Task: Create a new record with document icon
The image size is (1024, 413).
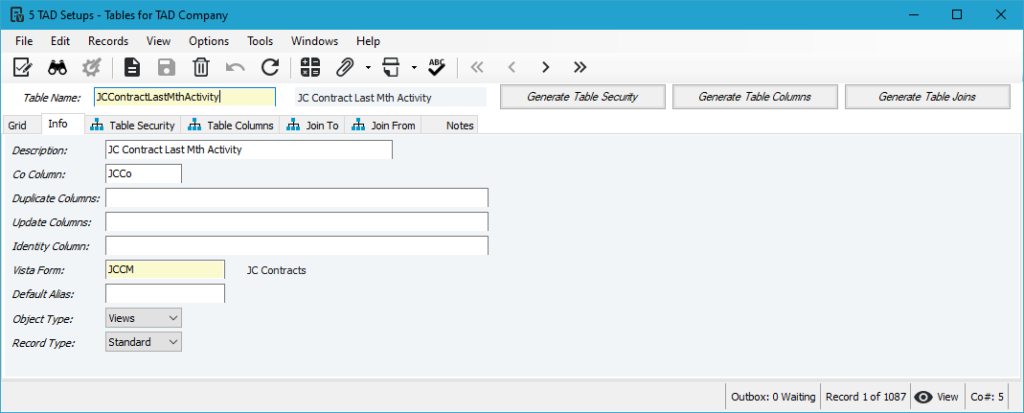Action: pos(133,67)
